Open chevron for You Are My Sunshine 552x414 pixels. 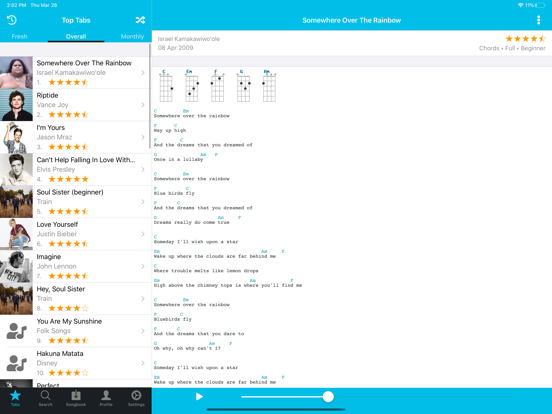point(143,331)
